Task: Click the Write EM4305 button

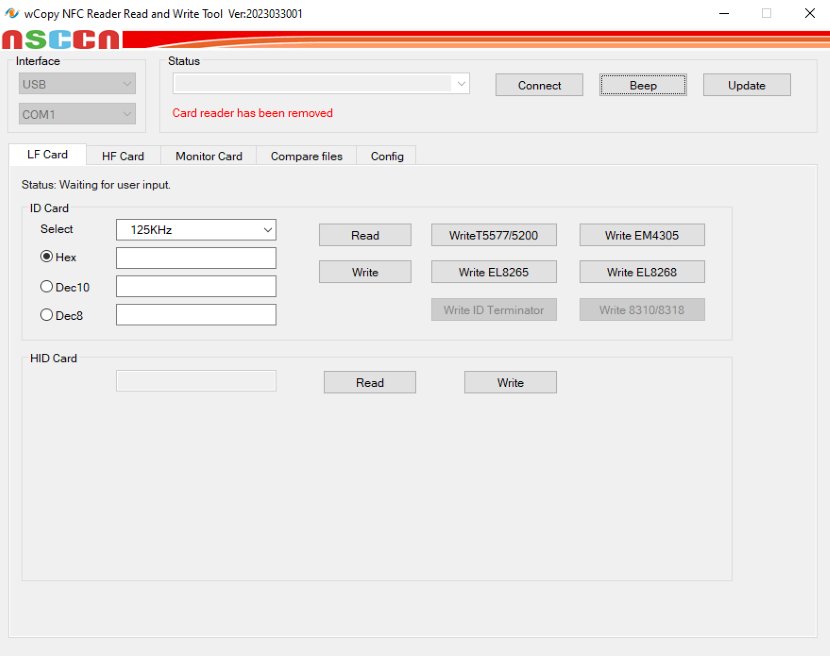Action: pos(642,235)
